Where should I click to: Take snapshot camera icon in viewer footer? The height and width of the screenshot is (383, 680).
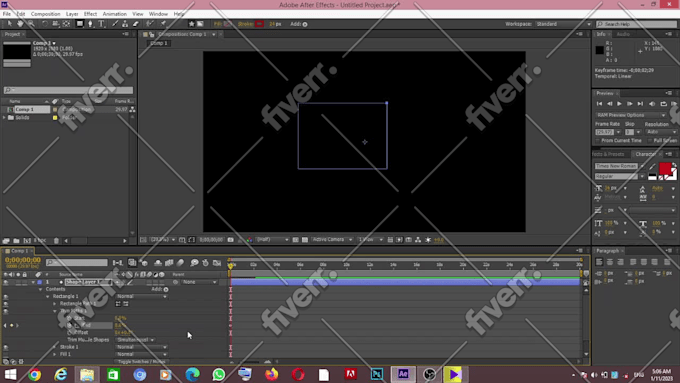click(x=231, y=239)
